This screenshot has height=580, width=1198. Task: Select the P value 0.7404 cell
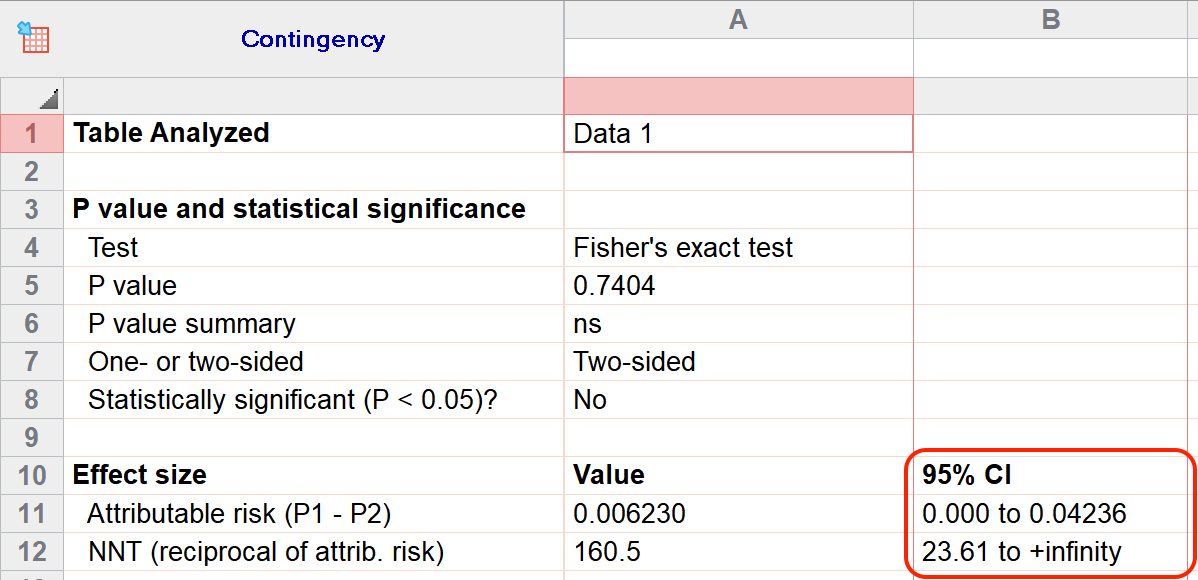tap(737, 285)
